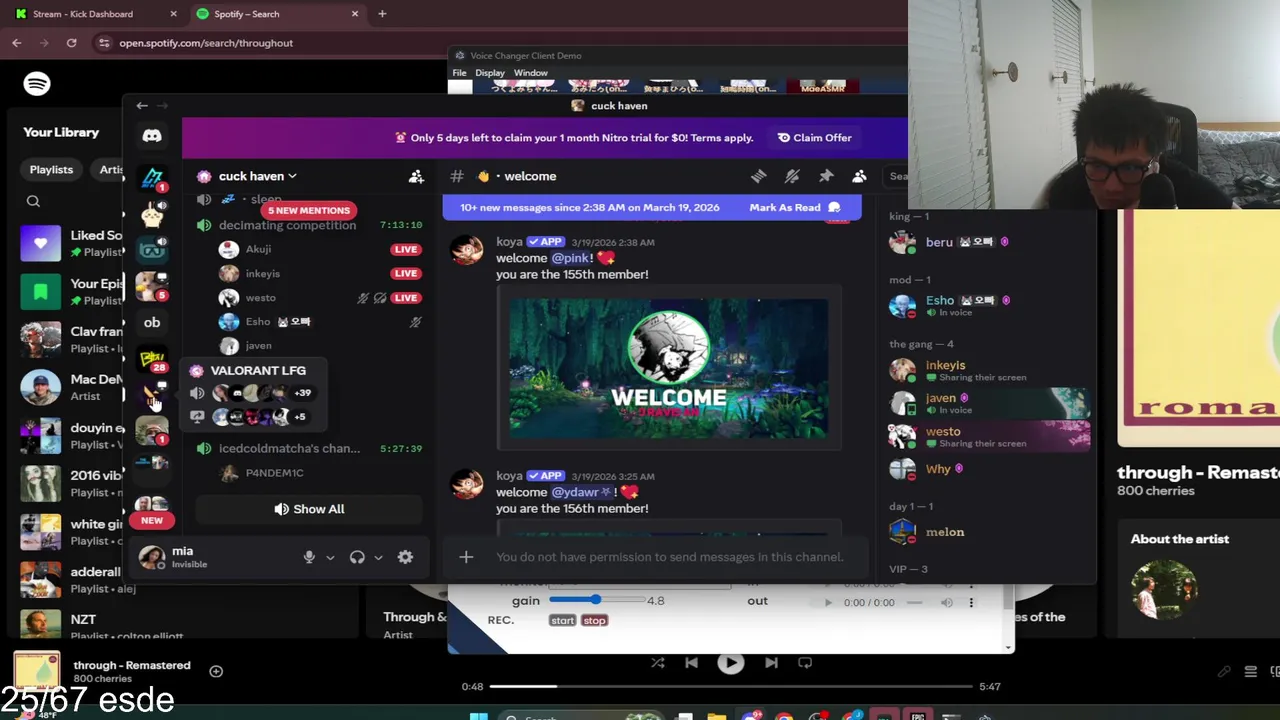Screen dimensions: 1280x720
Task: Skip to next Spotify track
Action: point(771,662)
